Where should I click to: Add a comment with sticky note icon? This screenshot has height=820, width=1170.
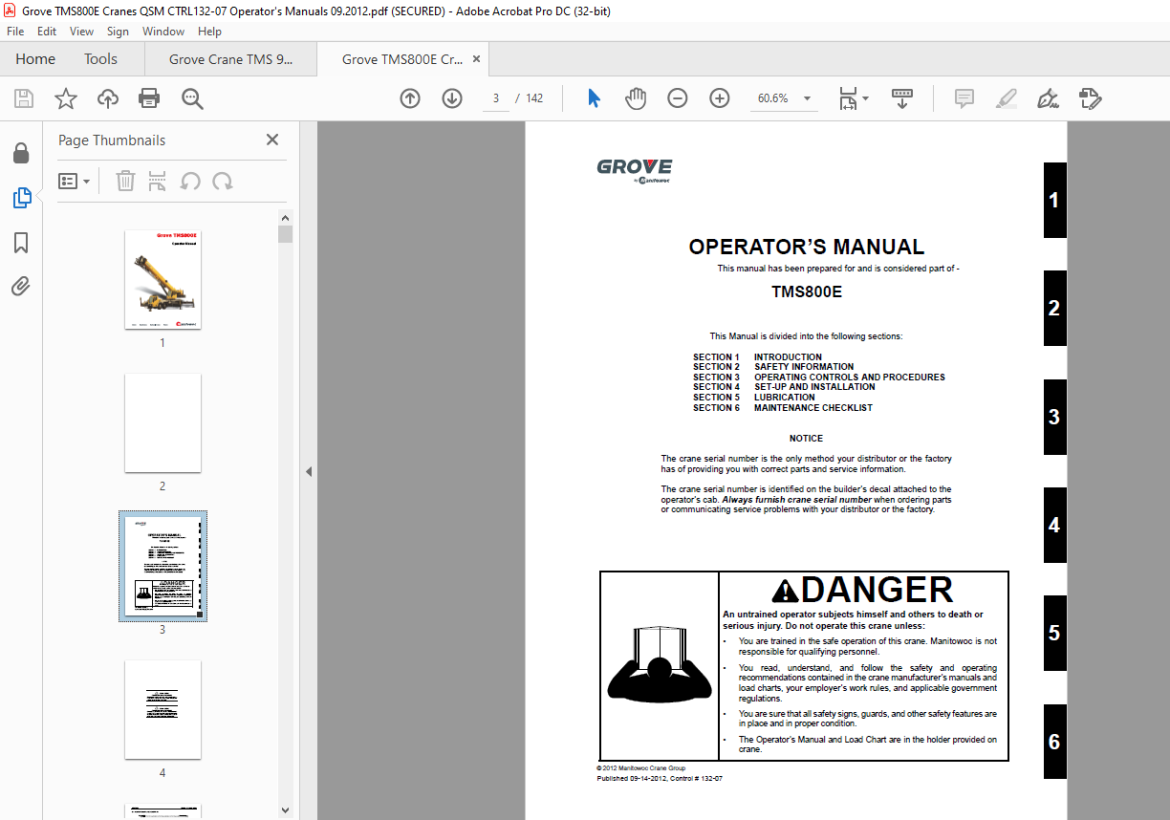tap(964, 98)
